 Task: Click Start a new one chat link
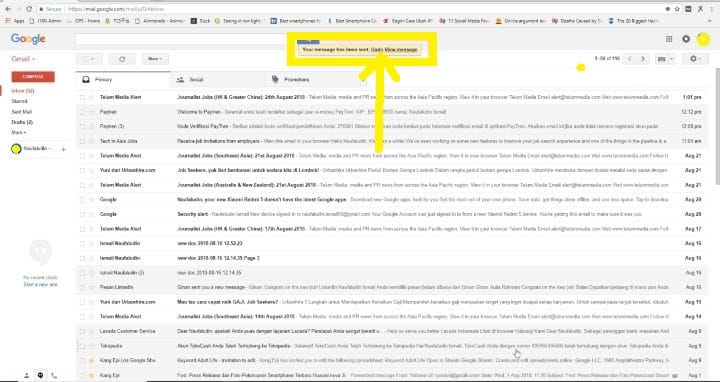click(x=40, y=285)
